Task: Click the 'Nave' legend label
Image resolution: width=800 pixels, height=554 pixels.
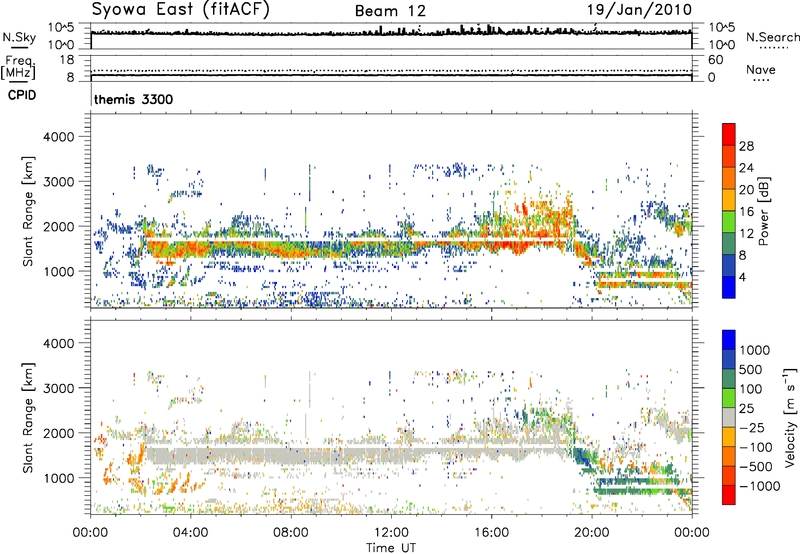Action: 761,69
